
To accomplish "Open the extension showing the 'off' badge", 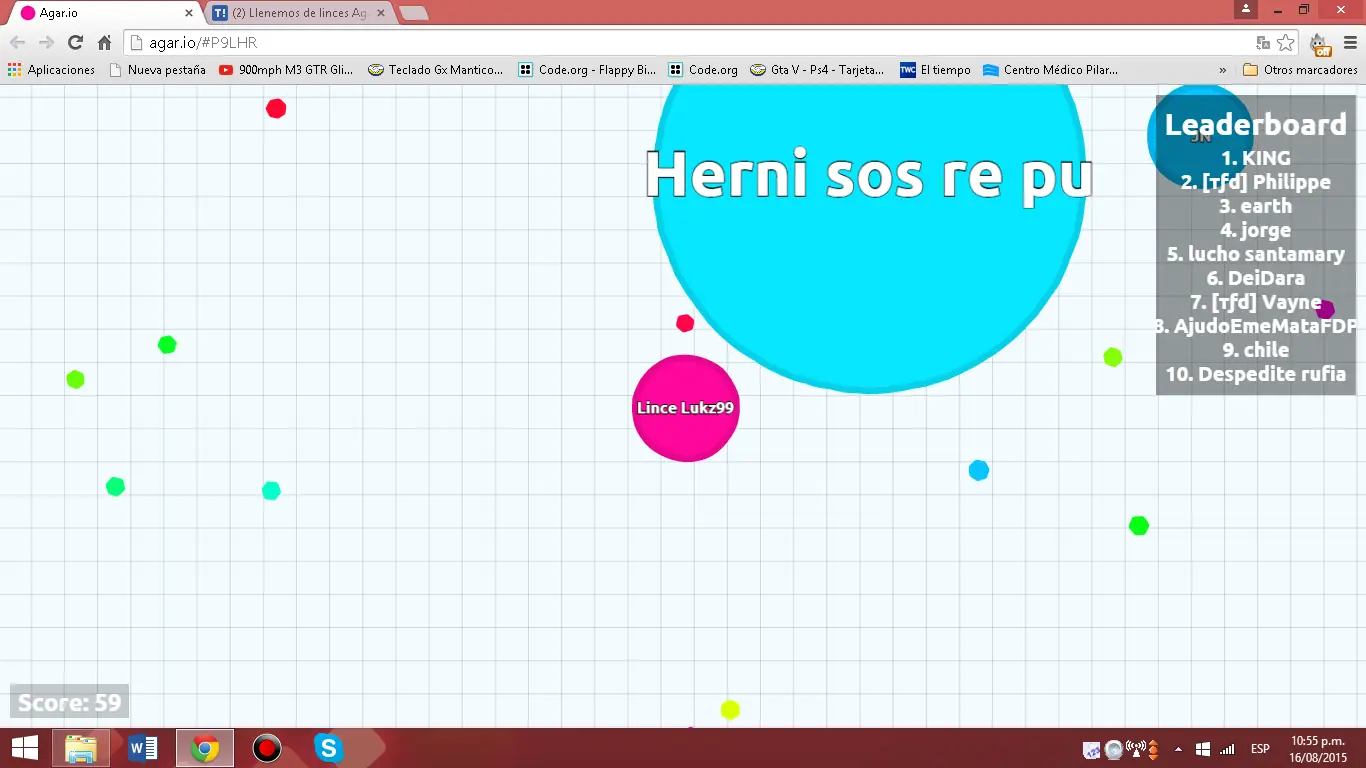I will [x=1320, y=44].
